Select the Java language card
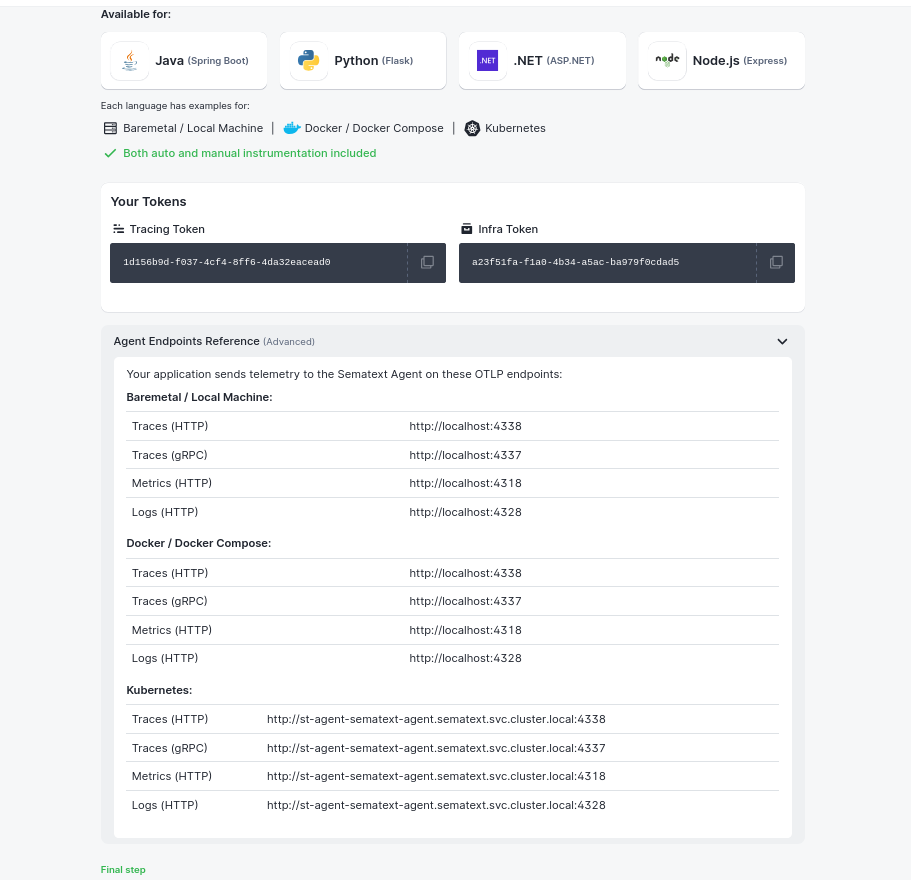 point(183,60)
